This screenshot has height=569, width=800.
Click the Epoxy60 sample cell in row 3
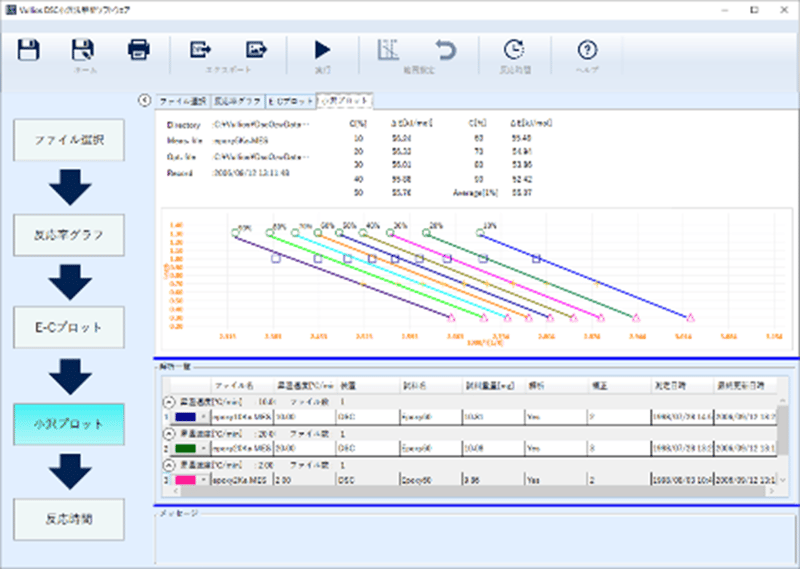point(431,480)
